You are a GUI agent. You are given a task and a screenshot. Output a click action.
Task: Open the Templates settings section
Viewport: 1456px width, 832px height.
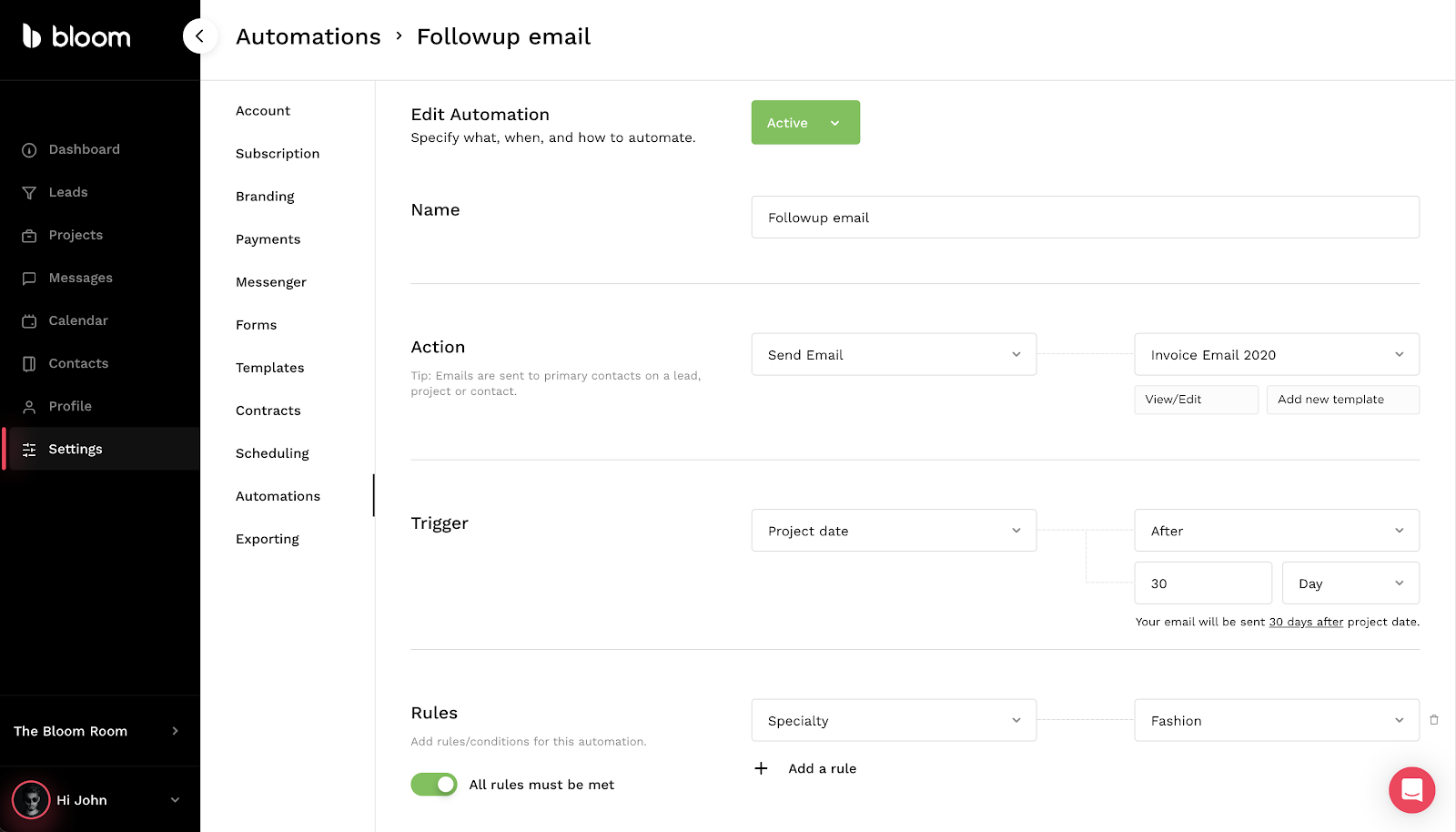pos(270,368)
